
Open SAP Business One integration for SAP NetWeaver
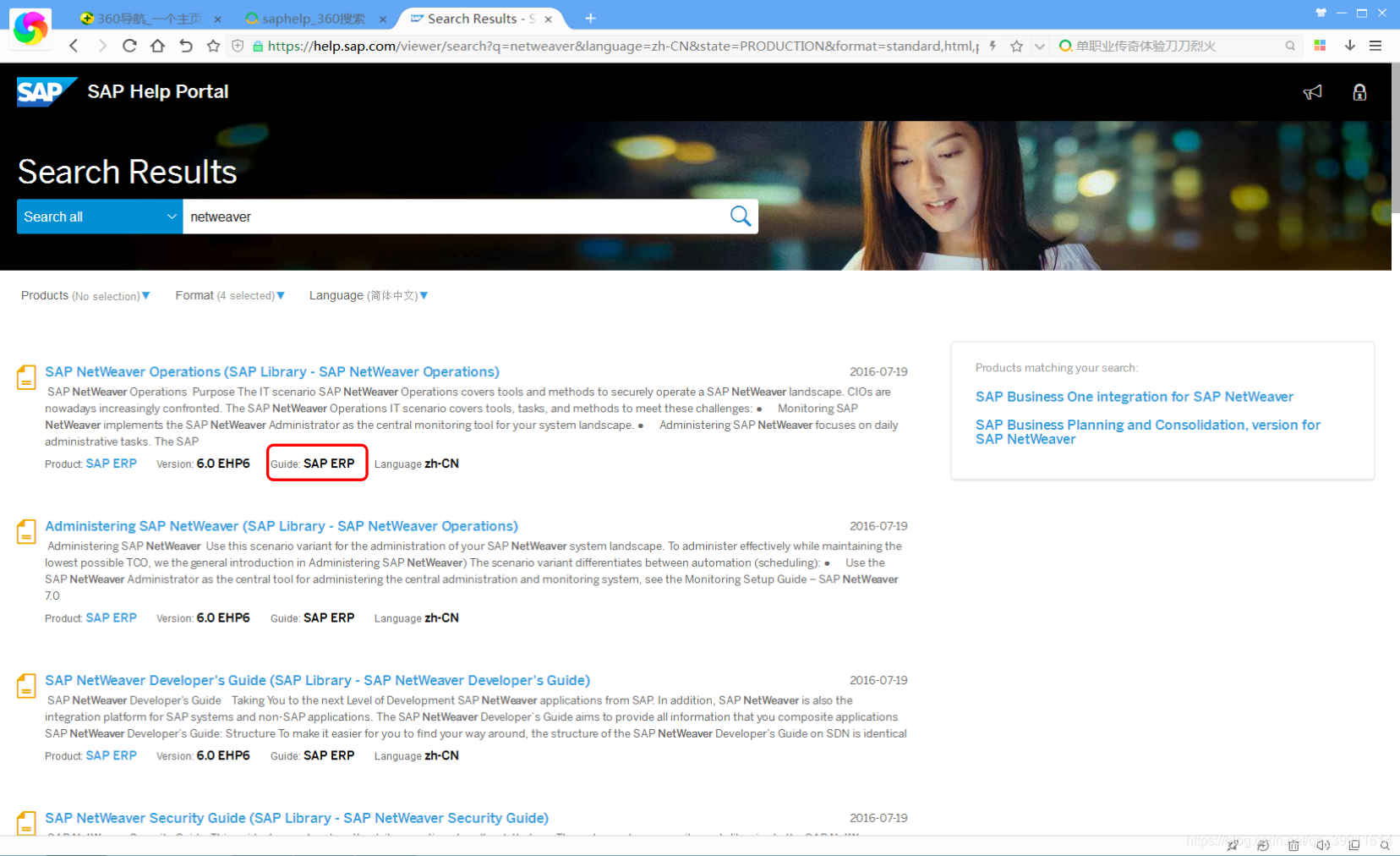coord(1135,397)
